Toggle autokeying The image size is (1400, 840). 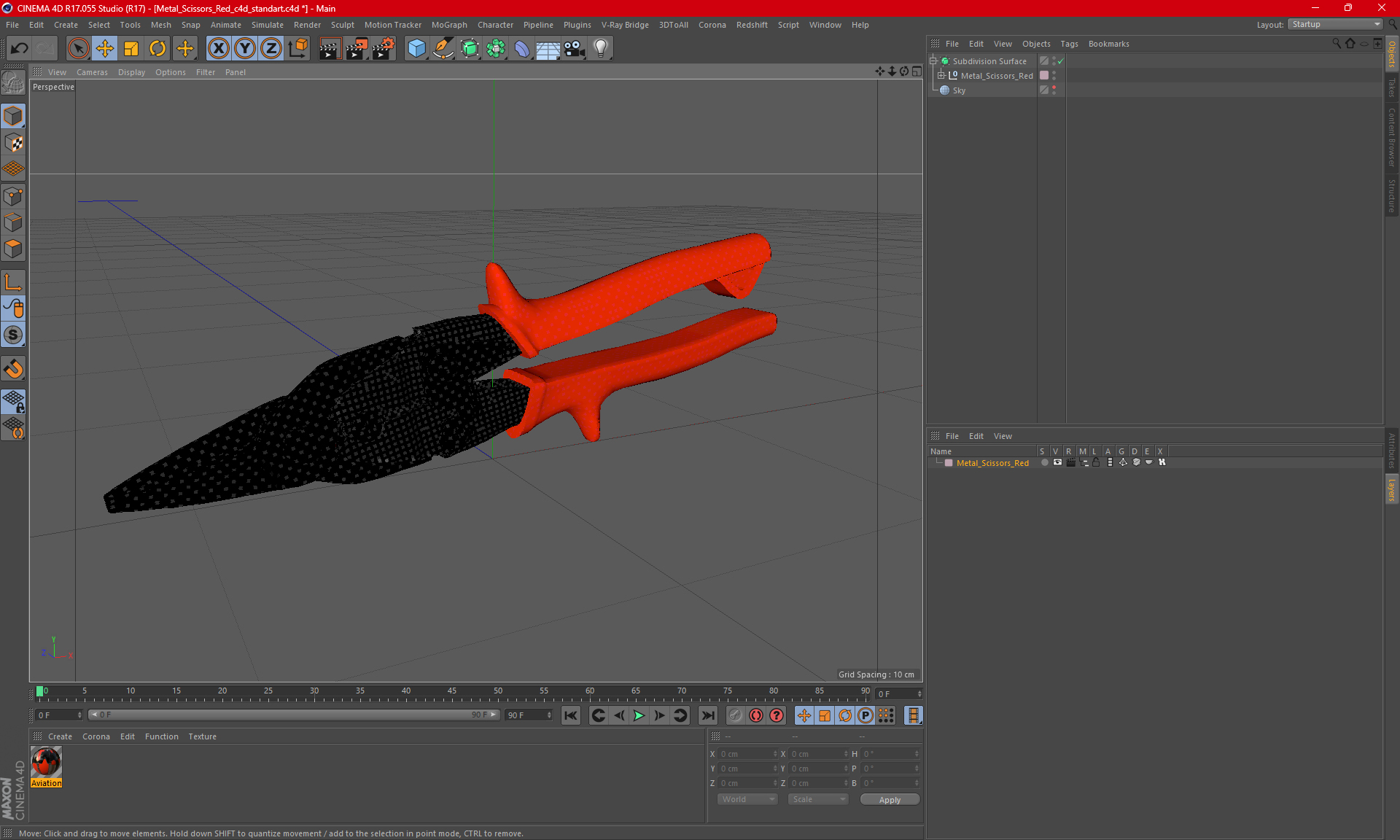(756, 715)
